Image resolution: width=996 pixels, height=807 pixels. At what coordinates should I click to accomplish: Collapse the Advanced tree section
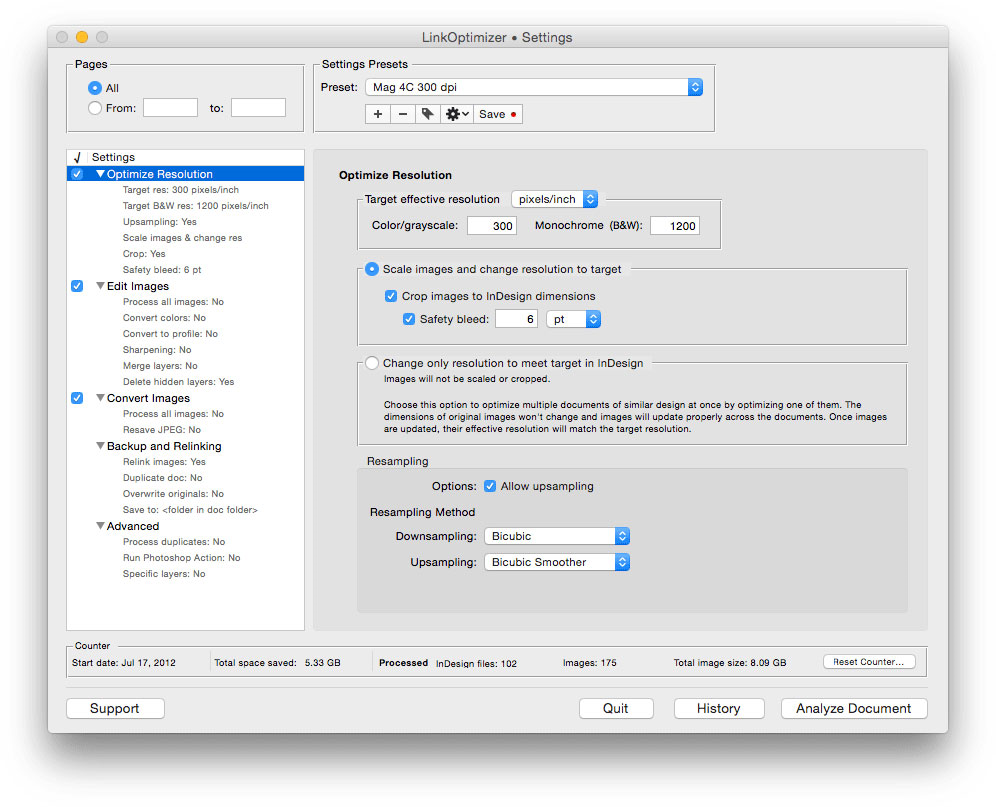100,526
